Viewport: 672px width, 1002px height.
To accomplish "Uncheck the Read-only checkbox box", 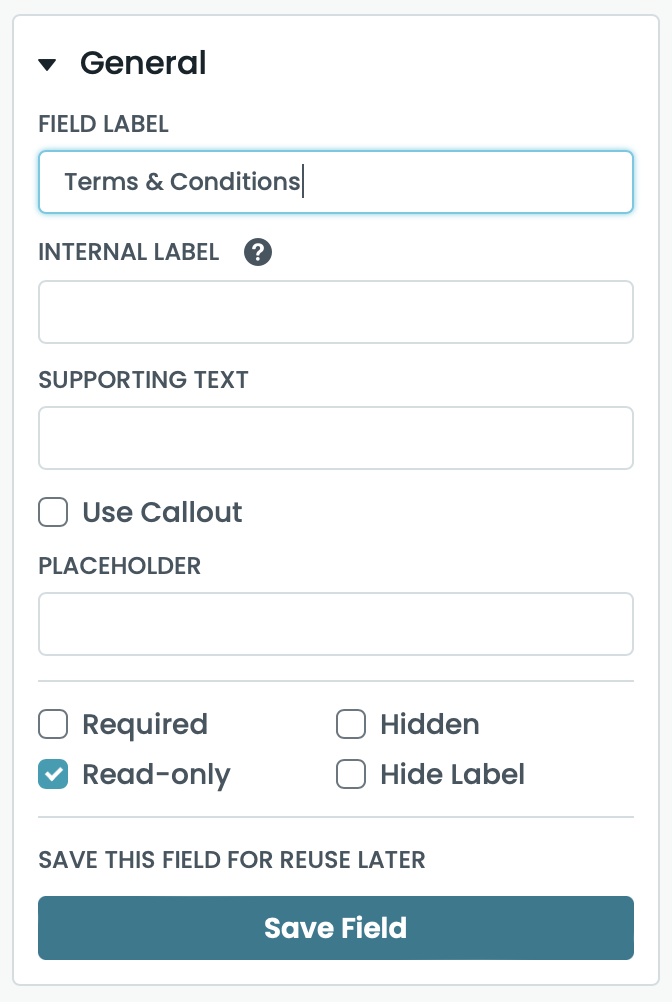I will point(53,774).
